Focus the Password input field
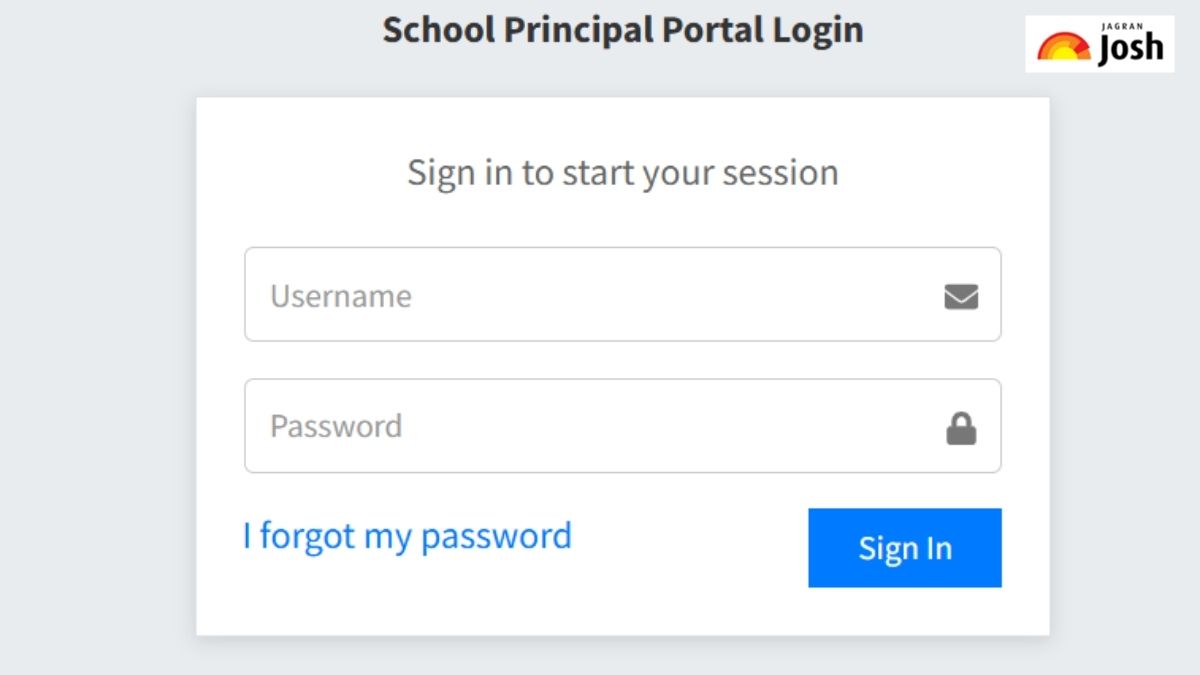The width and height of the screenshot is (1200, 675). (600, 426)
